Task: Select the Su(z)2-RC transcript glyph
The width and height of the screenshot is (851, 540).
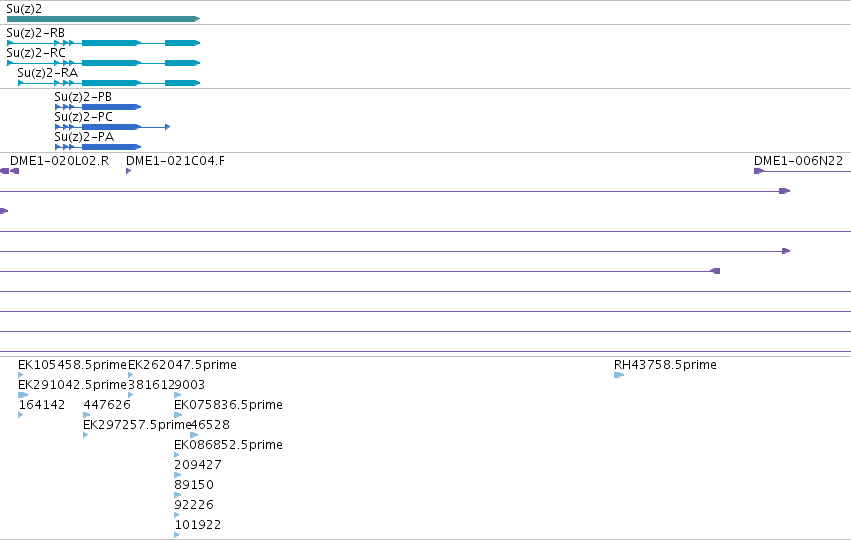Action: click(103, 63)
